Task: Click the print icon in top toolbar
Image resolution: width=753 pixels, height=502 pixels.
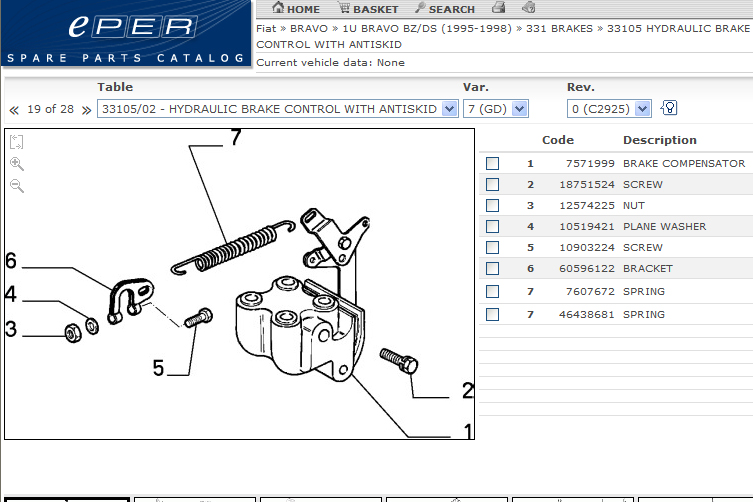Action: click(498, 9)
